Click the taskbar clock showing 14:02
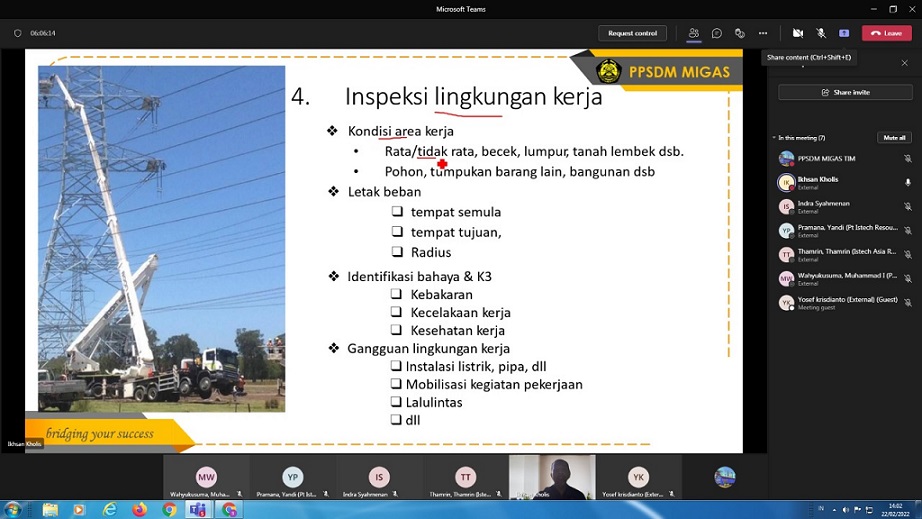Screen dimensions: 922x519 pos(895,510)
